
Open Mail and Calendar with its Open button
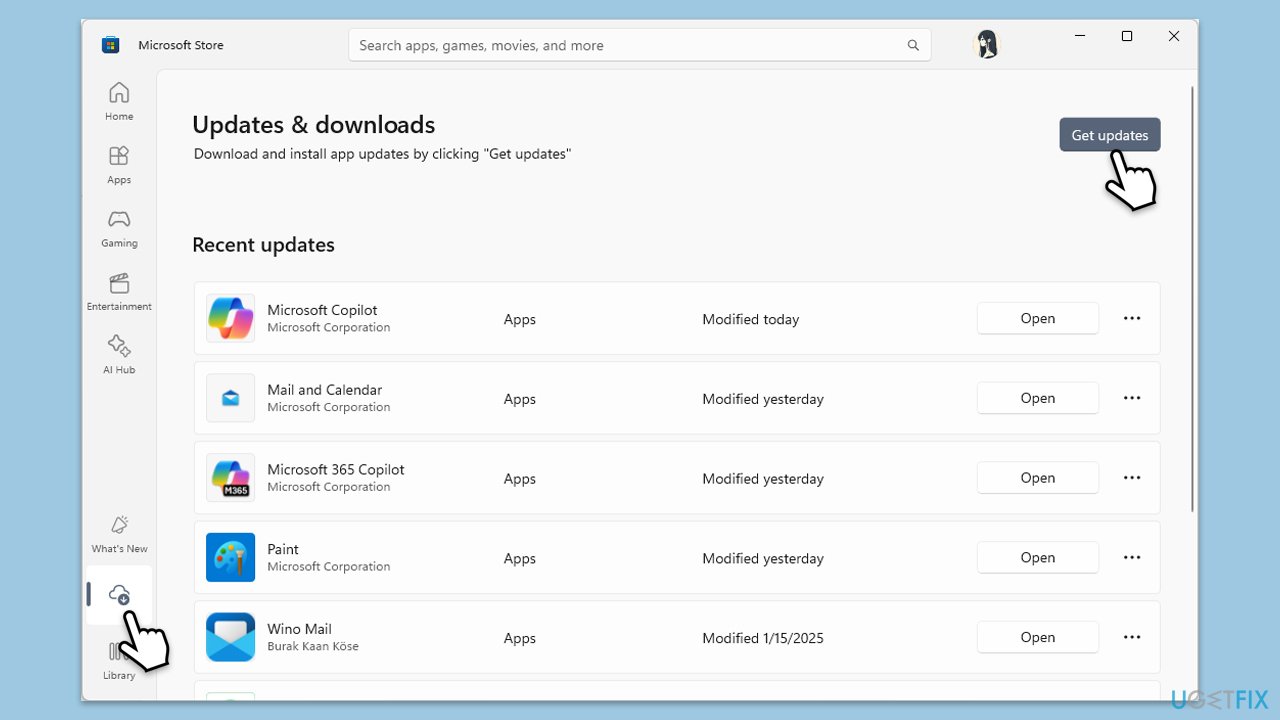(x=1038, y=398)
